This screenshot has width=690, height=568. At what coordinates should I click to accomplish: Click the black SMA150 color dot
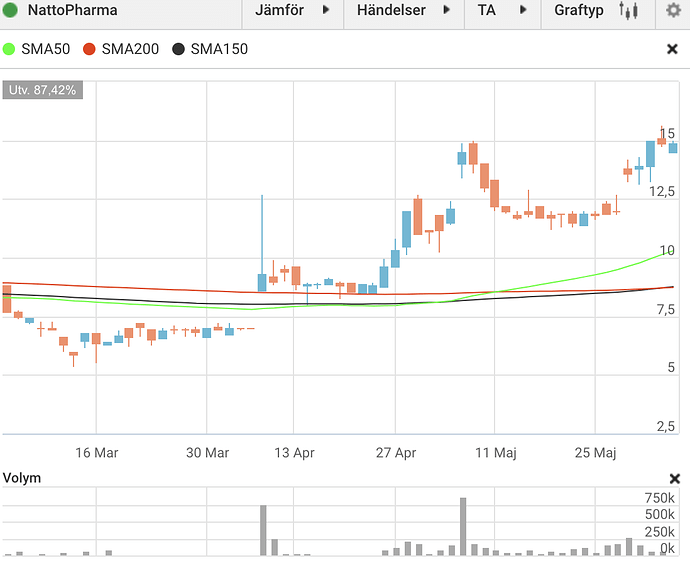[178, 49]
